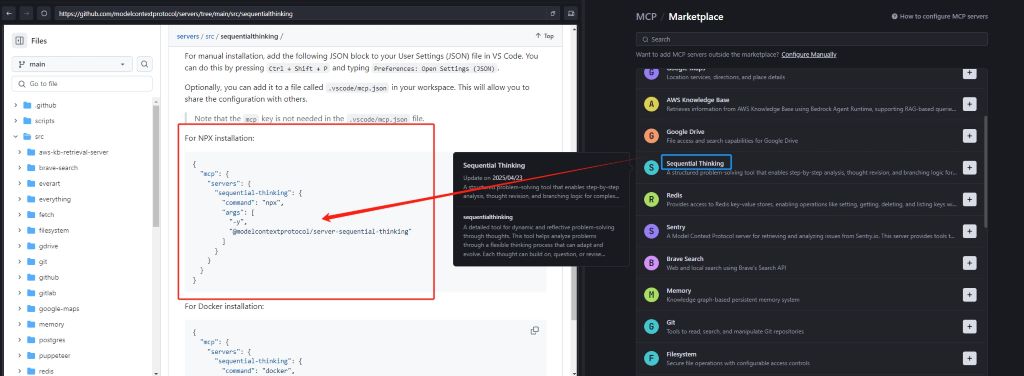Image resolution: width=1024 pixels, height=376 pixels.
Task: Click the Memory avatar icon
Action: click(651, 295)
